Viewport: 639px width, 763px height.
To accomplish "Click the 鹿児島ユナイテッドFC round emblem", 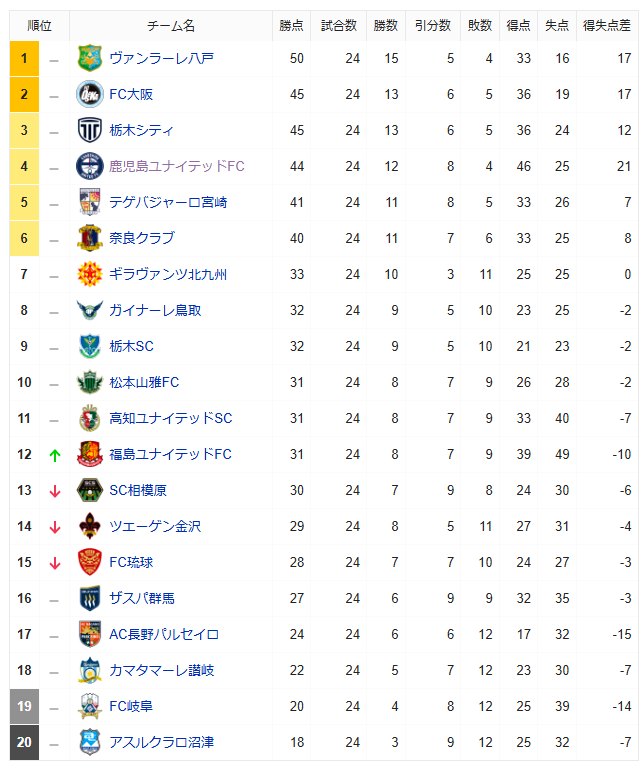I will tap(90, 166).
